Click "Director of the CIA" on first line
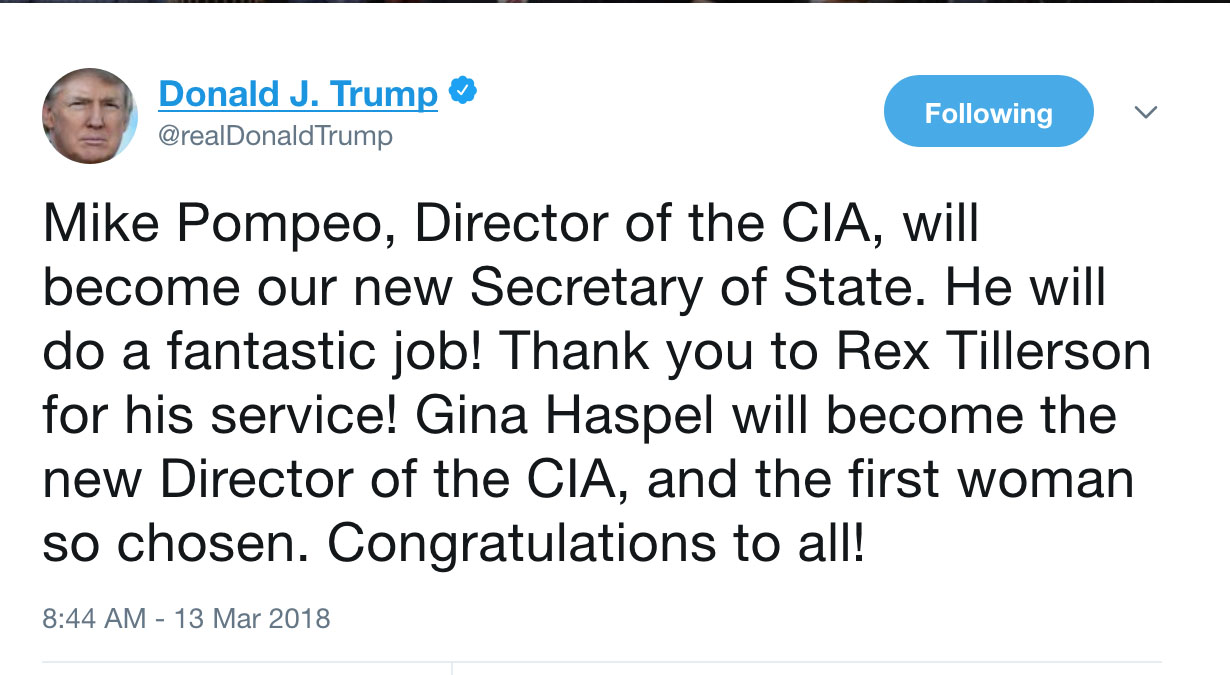Viewport: 1230px width, 675px height. pyautogui.click(x=644, y=226)
